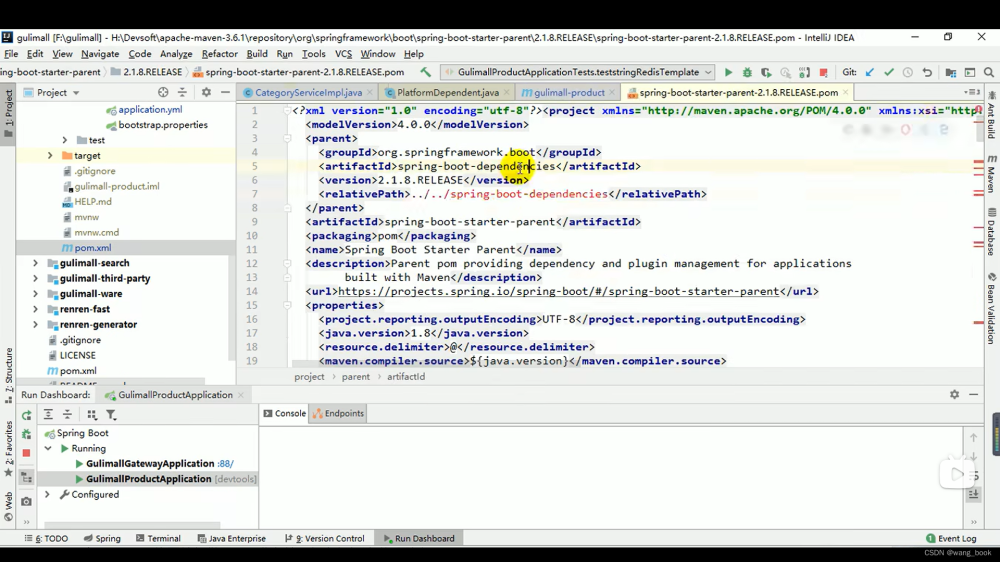Open Search Everywhere magnifier icon

[989, 73]
